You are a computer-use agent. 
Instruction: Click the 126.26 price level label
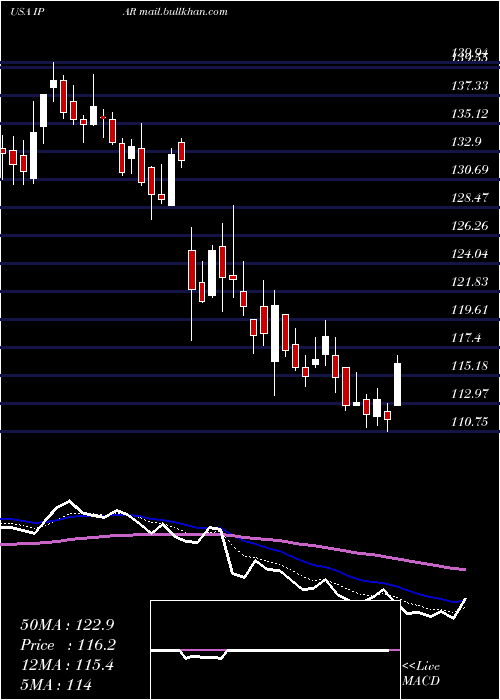pos(469,226)
